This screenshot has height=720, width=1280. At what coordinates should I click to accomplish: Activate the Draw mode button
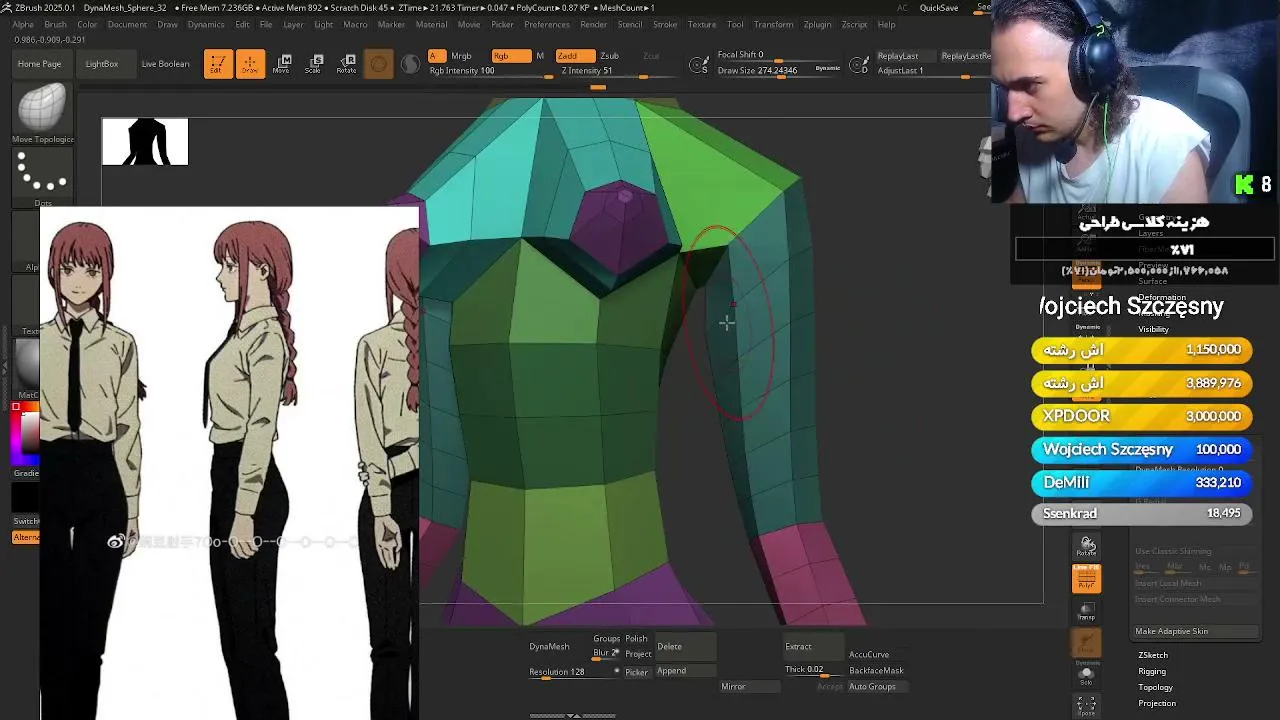click(250, 64)
